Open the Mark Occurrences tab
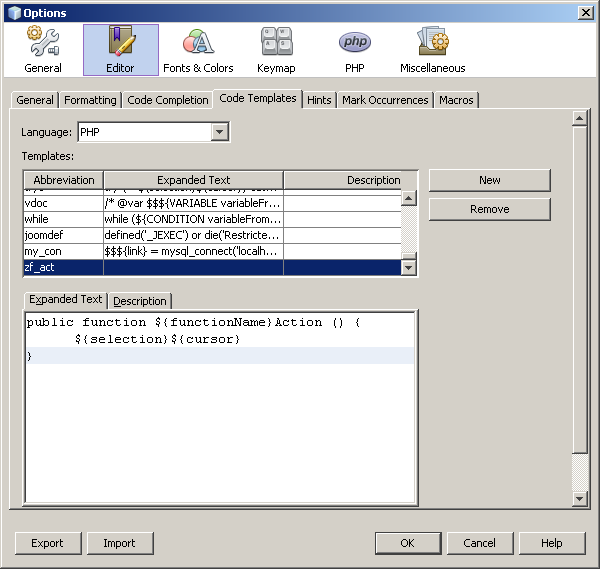The height and width of the screenshot is (569, 600). [x=385, y=100]
